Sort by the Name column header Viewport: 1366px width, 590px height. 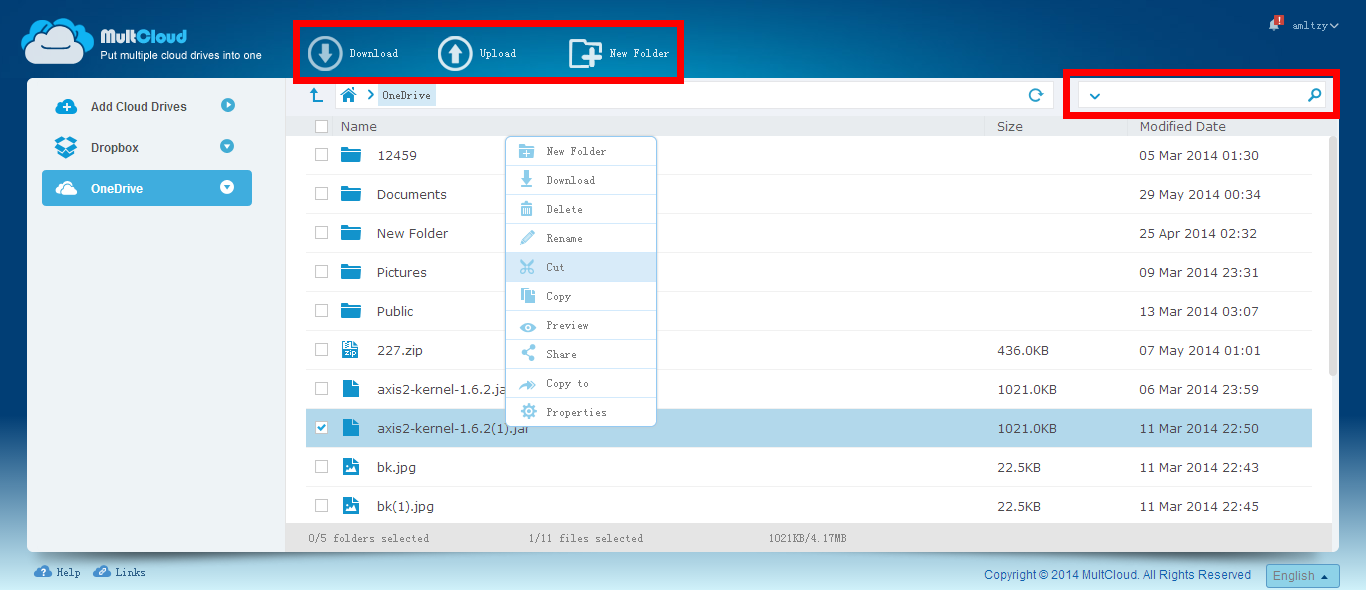[359, 127]
